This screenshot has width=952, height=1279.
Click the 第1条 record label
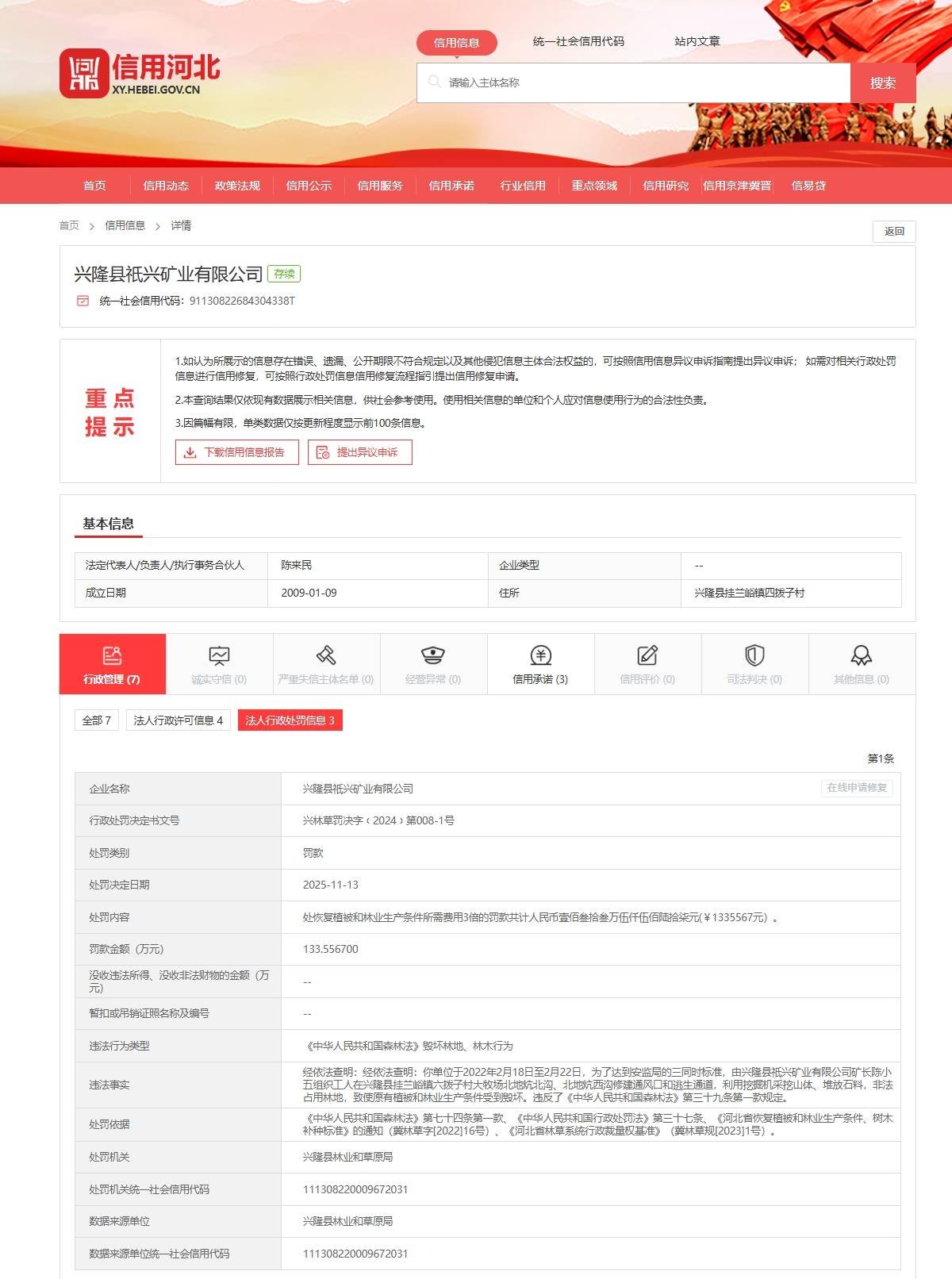coord(881,759)
